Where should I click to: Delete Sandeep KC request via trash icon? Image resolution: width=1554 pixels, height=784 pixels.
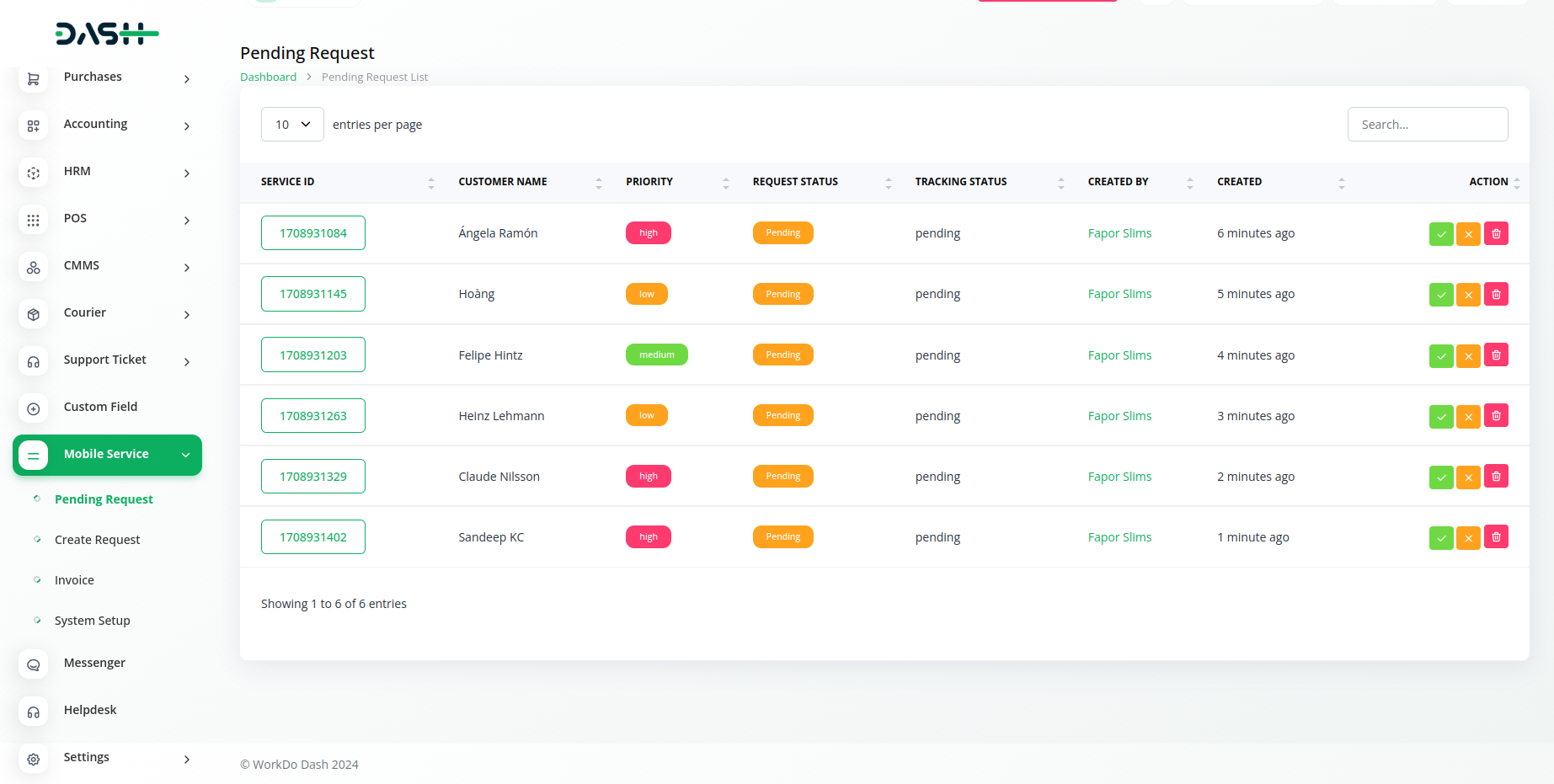[x=1496, y=537]
